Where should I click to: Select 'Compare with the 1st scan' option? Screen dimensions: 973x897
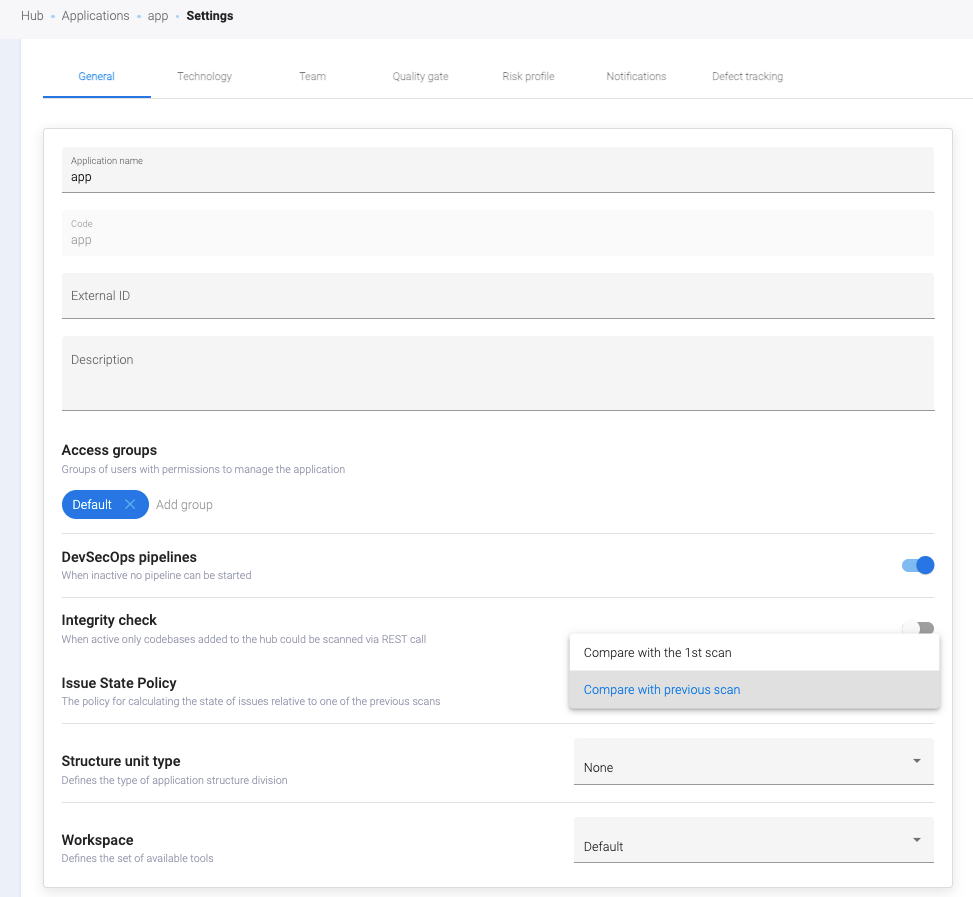click(x=657, y=653)
